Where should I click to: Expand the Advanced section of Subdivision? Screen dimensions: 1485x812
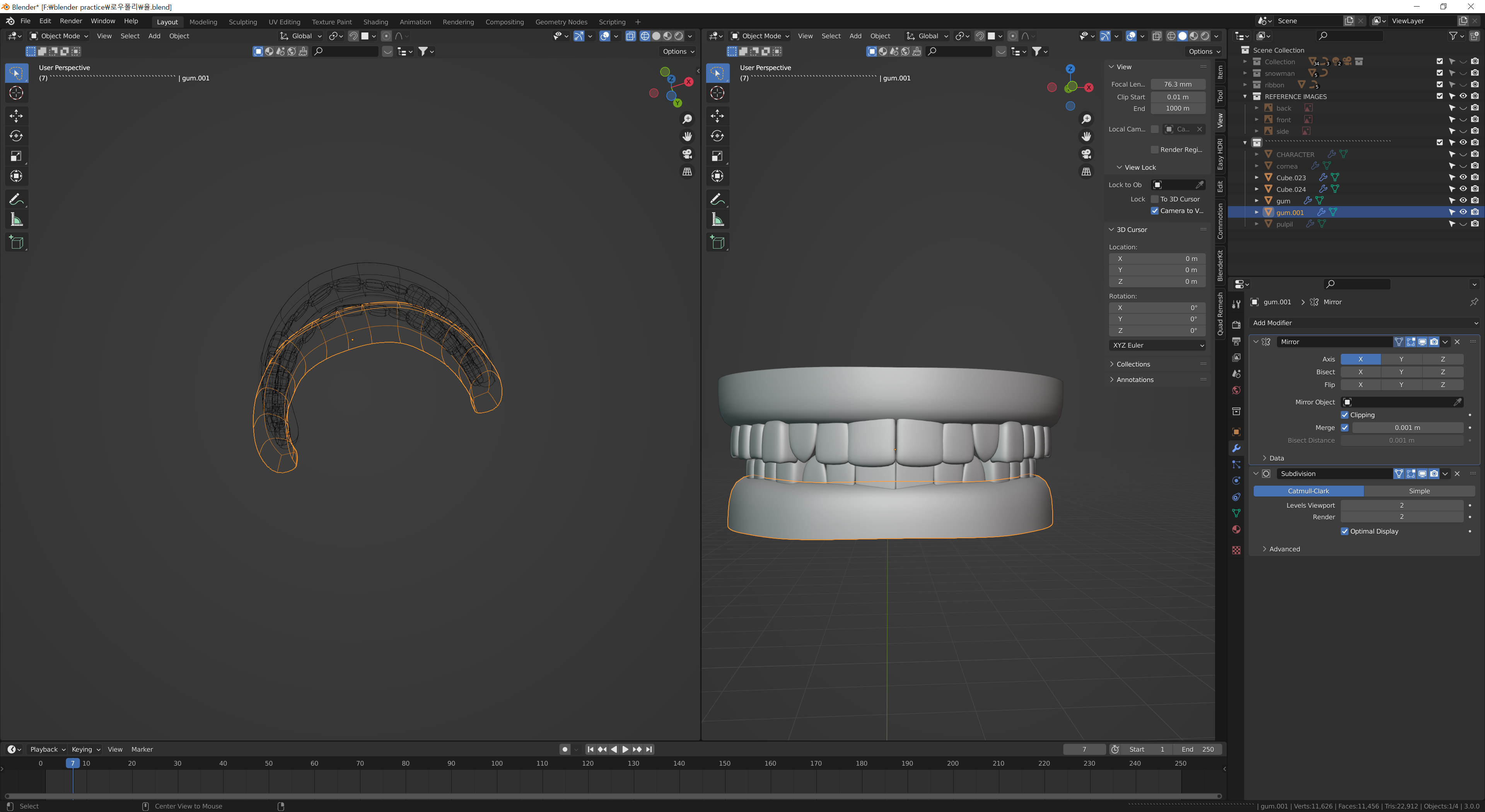1284,549
